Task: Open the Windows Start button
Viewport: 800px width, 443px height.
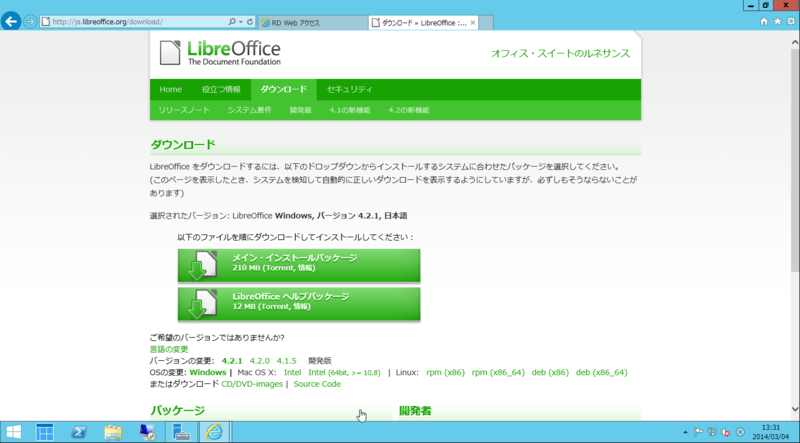Action: (14, 432)
